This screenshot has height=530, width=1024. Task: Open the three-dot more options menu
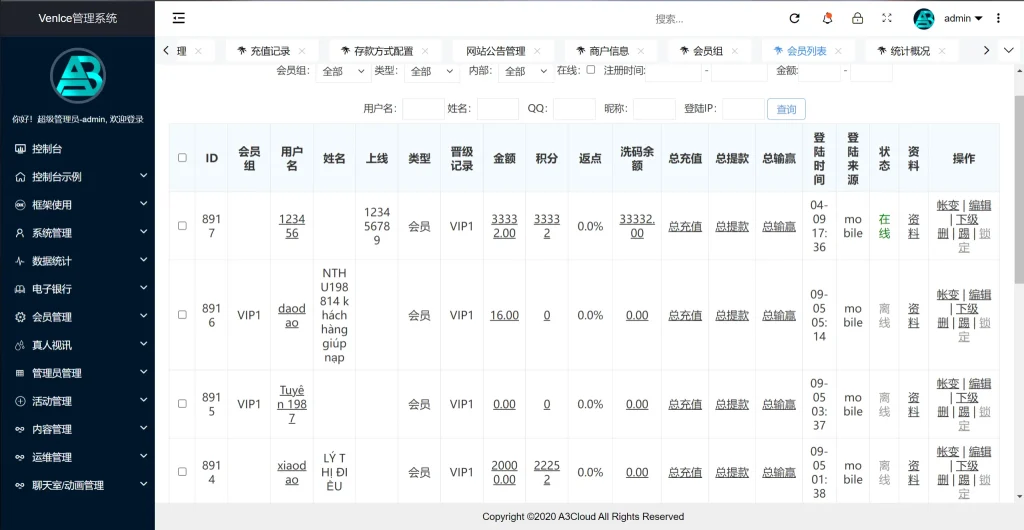(998, 18)
